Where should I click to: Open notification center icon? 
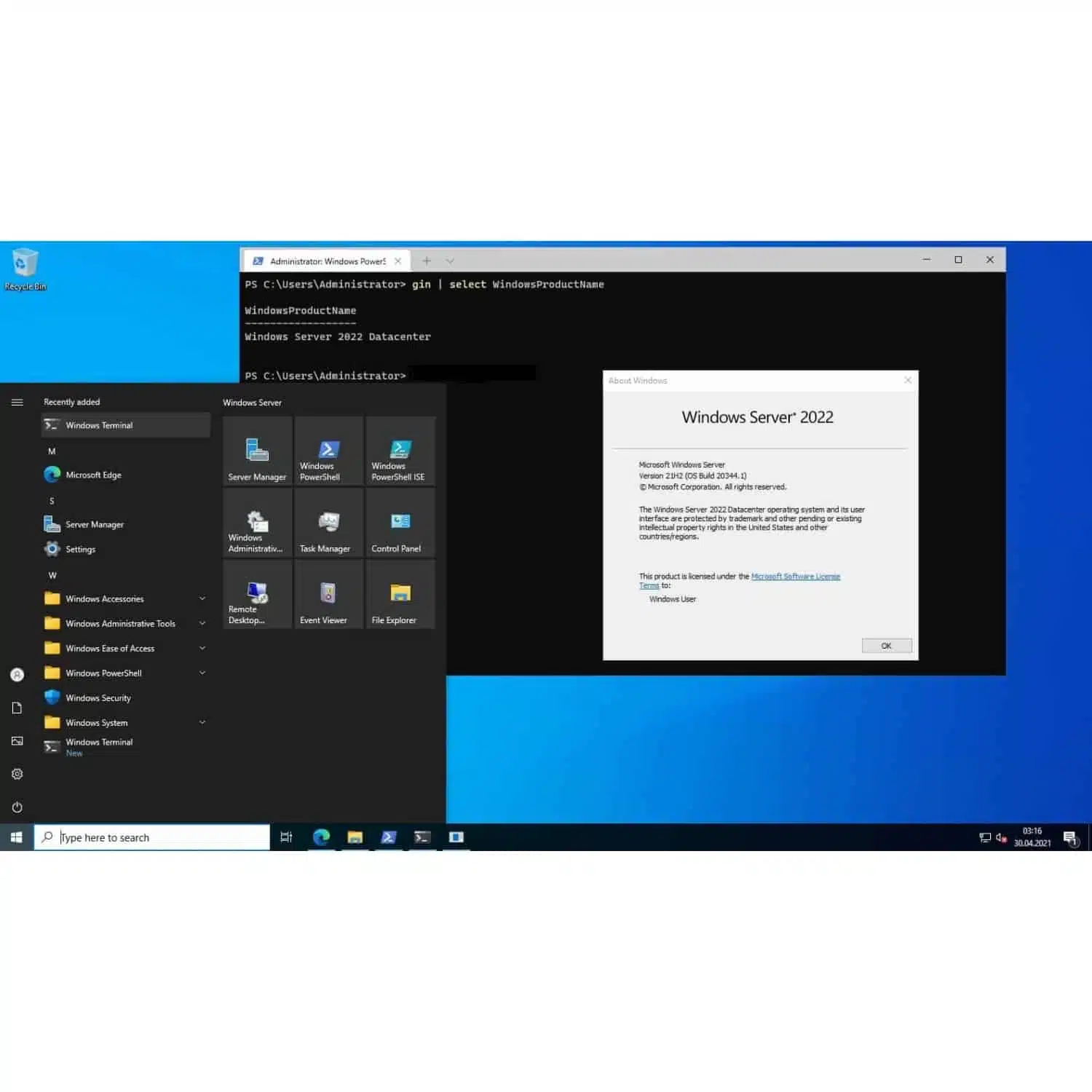pos(1070,838)
